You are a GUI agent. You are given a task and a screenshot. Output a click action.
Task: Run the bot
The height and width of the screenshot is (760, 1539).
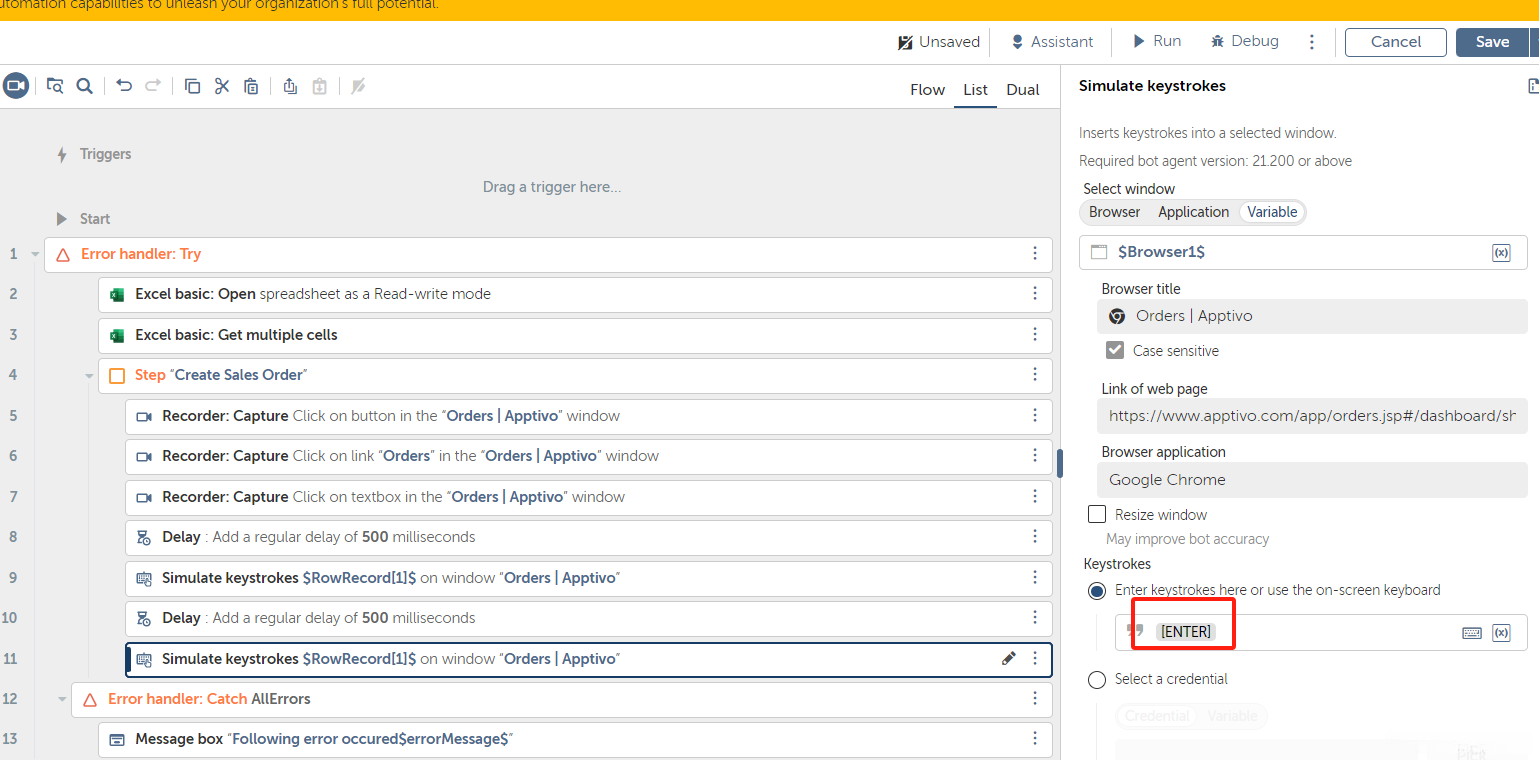click(x=1157, y=41)
